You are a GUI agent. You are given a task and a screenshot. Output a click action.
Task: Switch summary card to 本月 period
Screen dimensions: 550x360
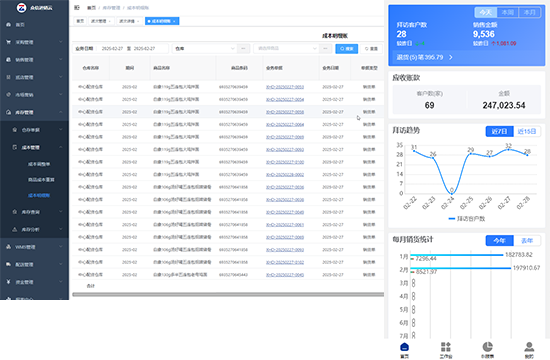coord(529,12)
